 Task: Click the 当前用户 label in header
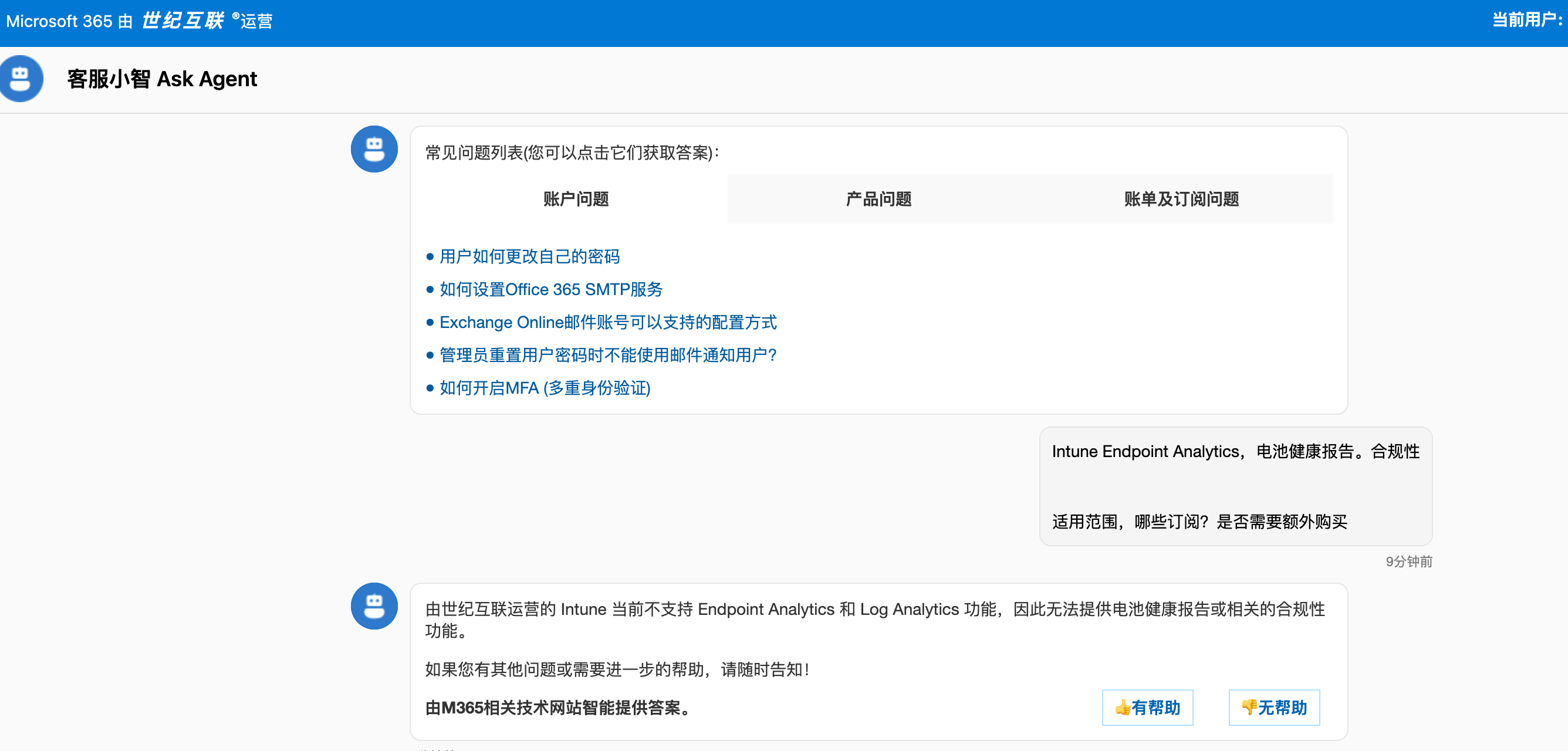tap(1528, 20)
